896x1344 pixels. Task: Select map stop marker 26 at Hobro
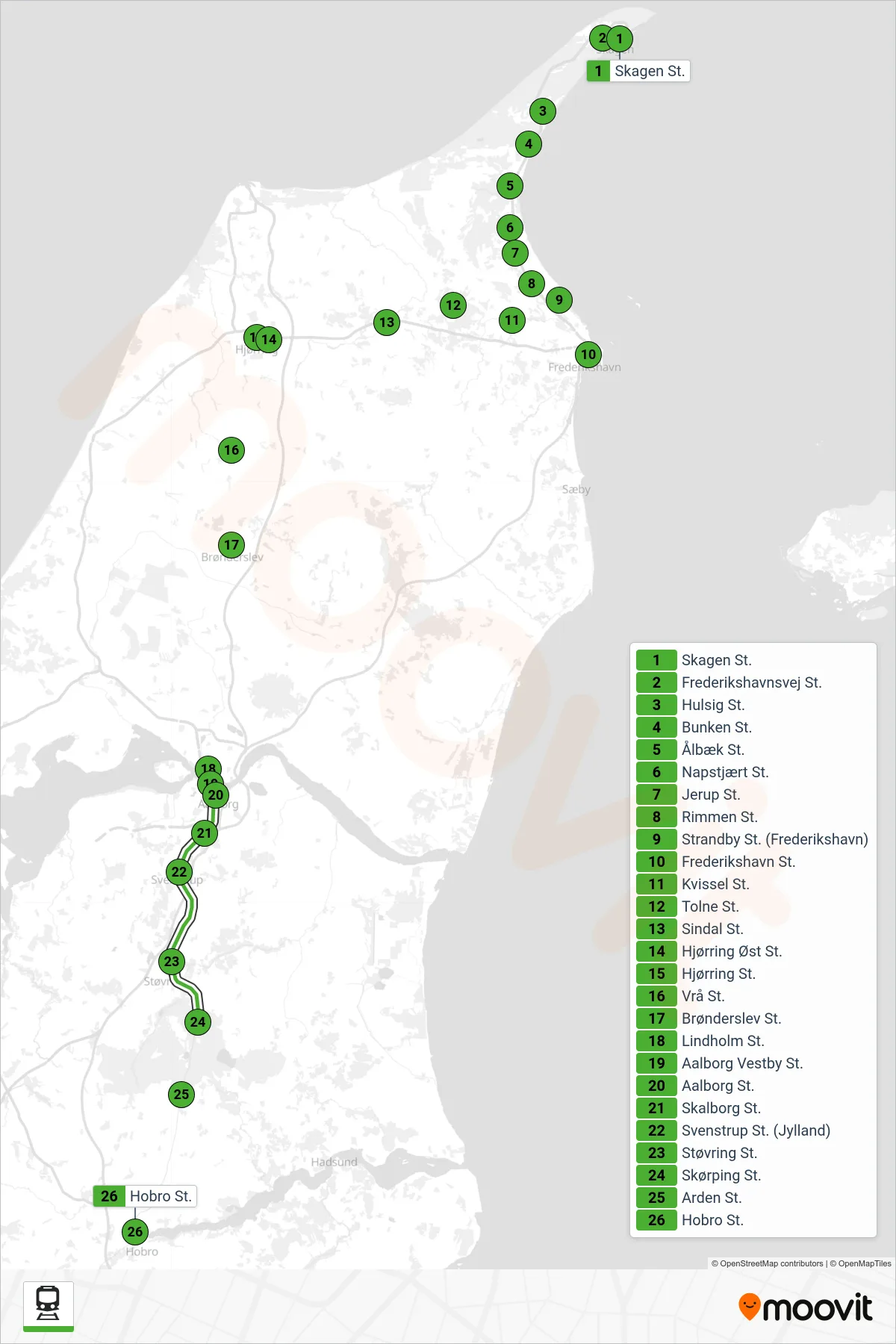[x=135, y=1232]
